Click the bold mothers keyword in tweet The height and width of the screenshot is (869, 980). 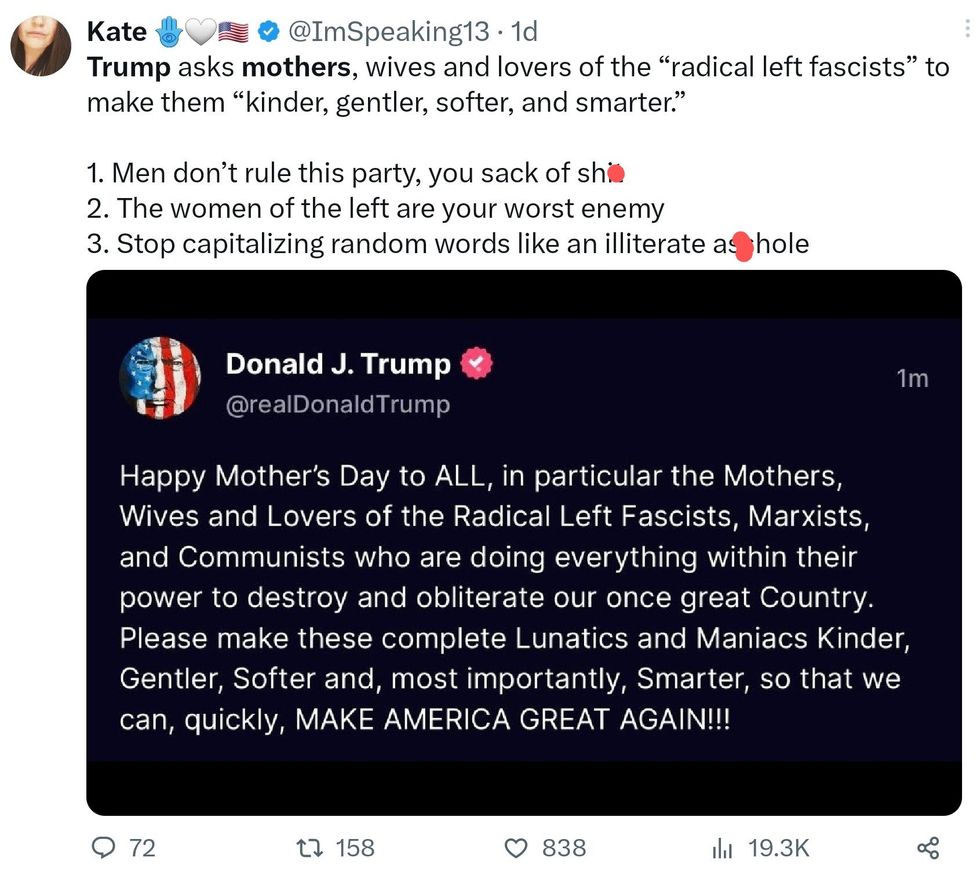point(296,68)
